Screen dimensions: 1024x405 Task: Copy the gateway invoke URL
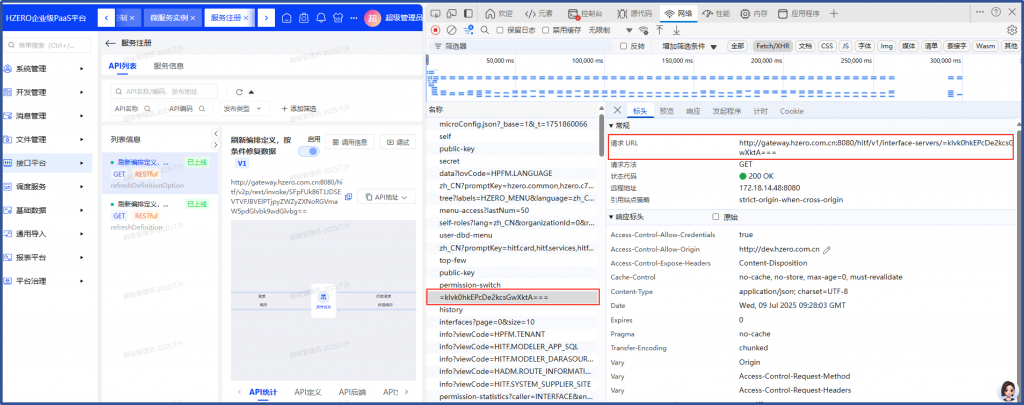coord(347,197)
